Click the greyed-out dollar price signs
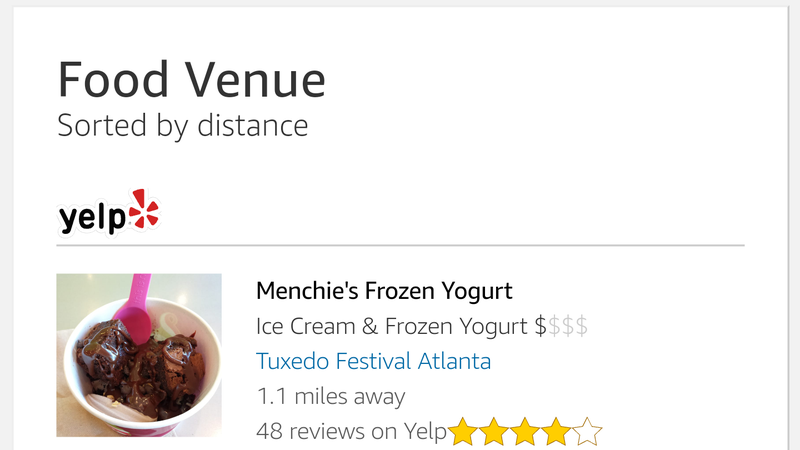This screenshot has width=800, height=450. (x=568, y=326)
